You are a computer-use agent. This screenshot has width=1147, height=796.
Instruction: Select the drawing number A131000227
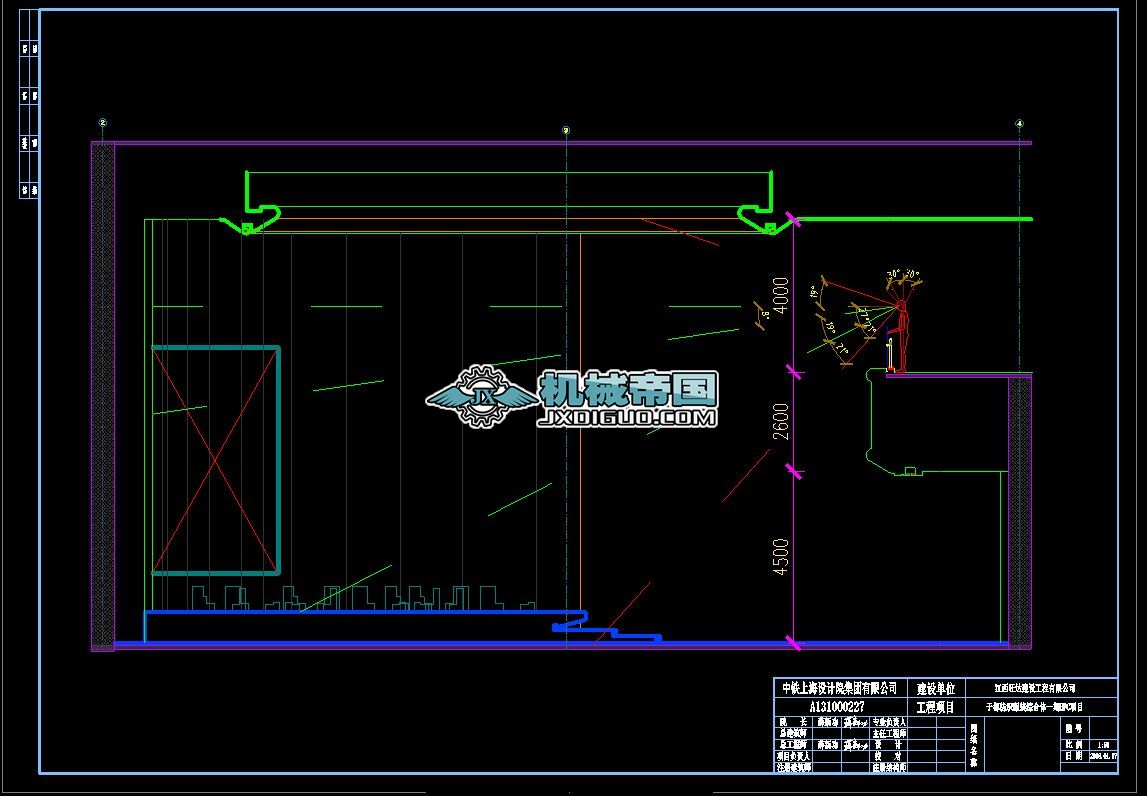point(837,707)
